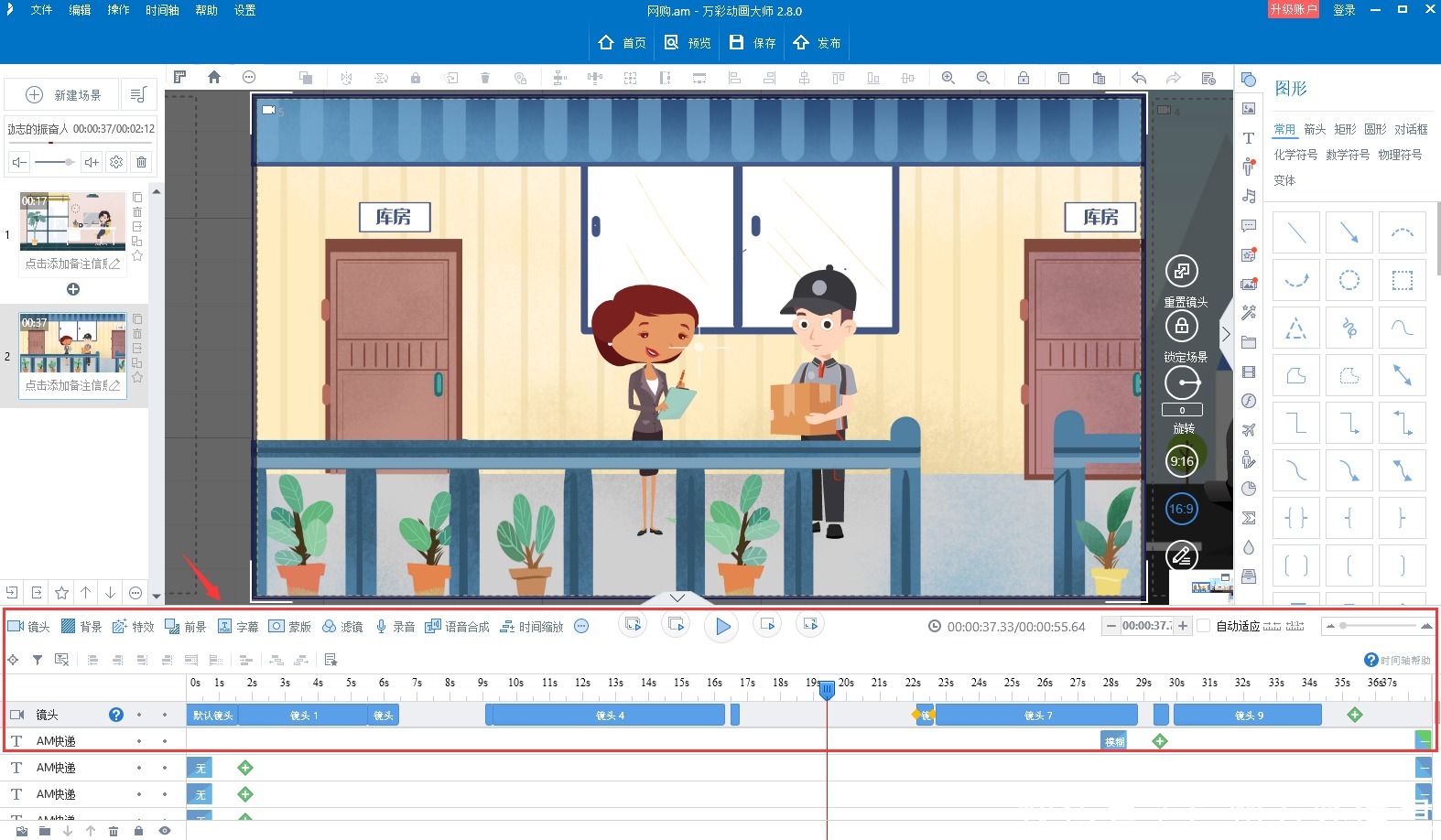Screen dimensions: 1441x840
Task: Toggle the ruler icon in canvas toolbar
Action: point(180,78)
